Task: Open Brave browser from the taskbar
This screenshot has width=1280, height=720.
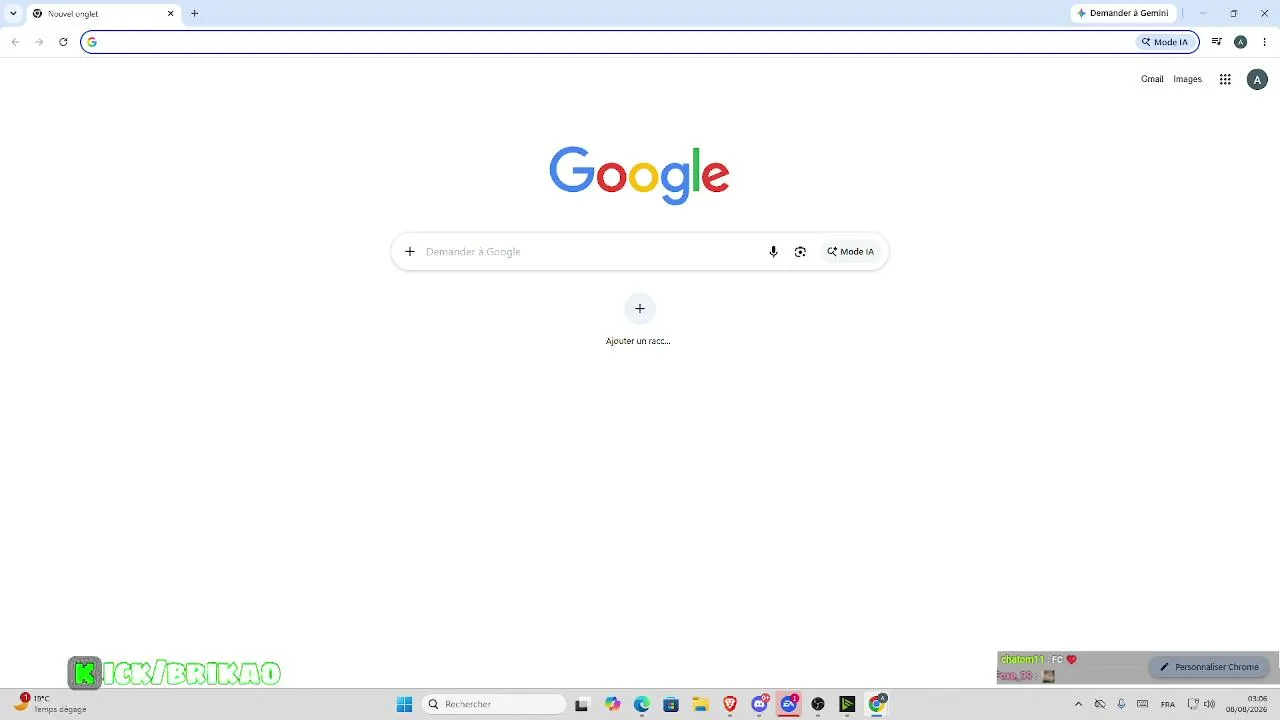Action: point(730,705)
